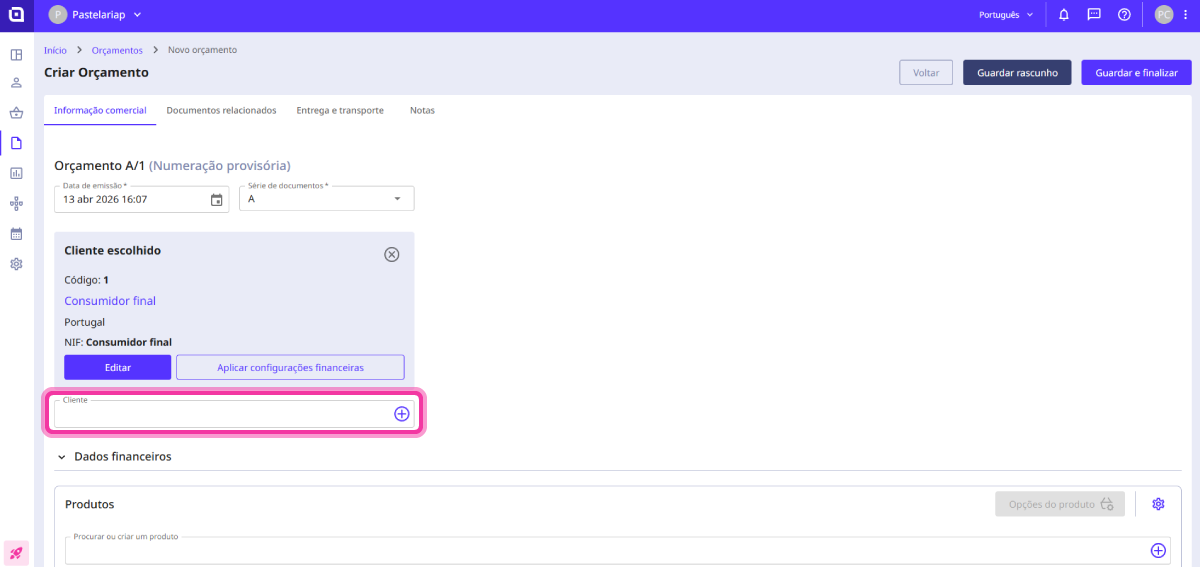The width and height of the screenshot is (1200, 567).
Task: Open the notifications bell icon
Action: pyautogui.click(x=1064, y=15)
